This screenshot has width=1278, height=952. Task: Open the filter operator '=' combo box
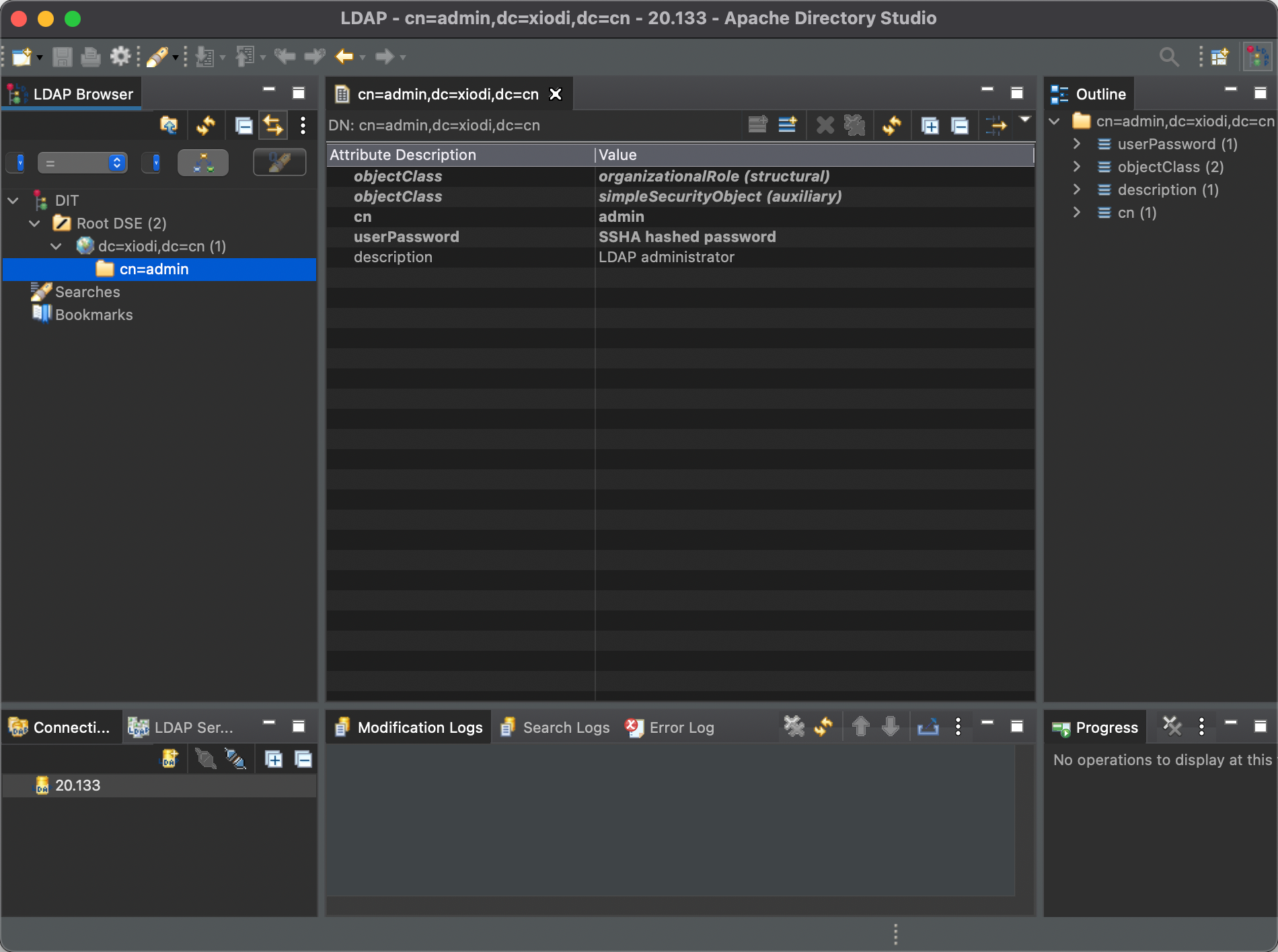tap(82, 163)
